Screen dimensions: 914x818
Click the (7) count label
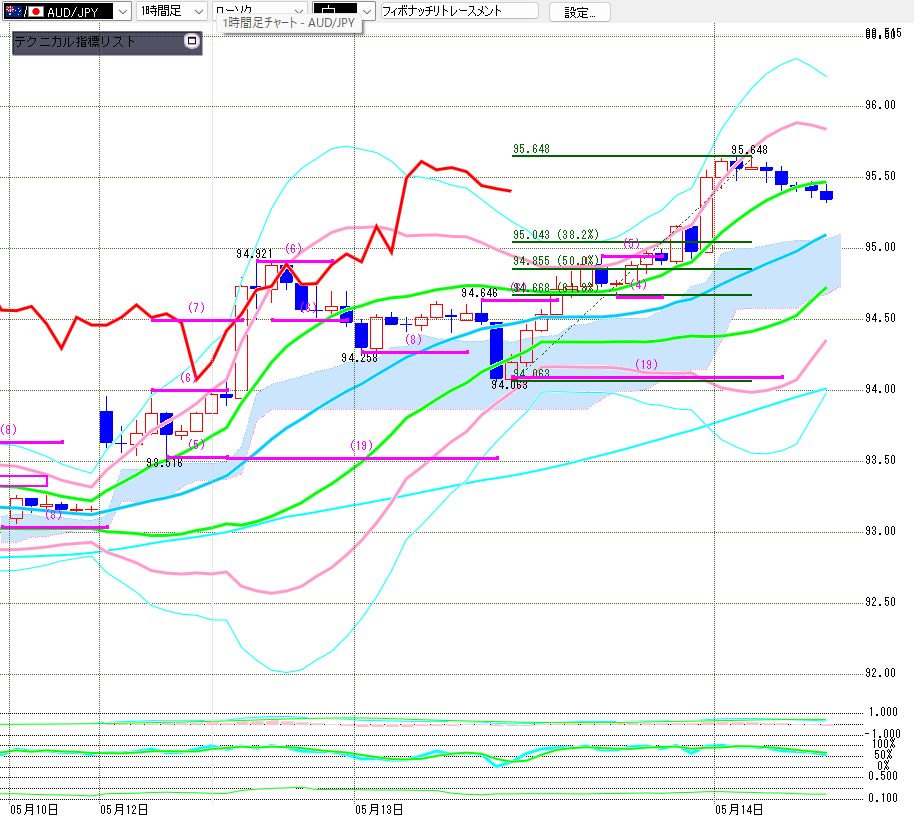(196, 307)
